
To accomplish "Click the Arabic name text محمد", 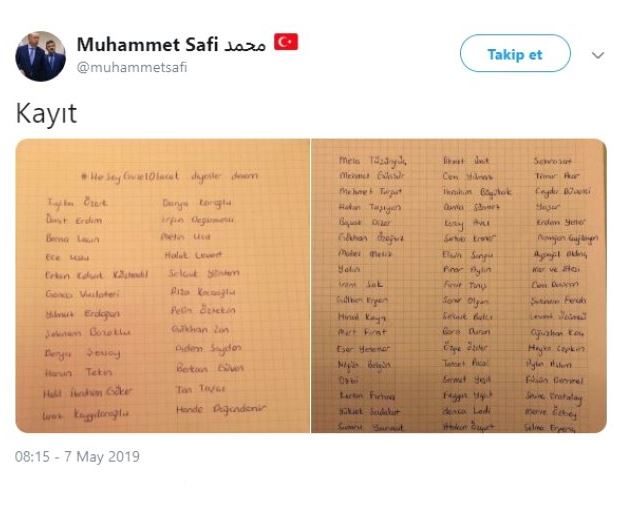I will click(245, 44).
